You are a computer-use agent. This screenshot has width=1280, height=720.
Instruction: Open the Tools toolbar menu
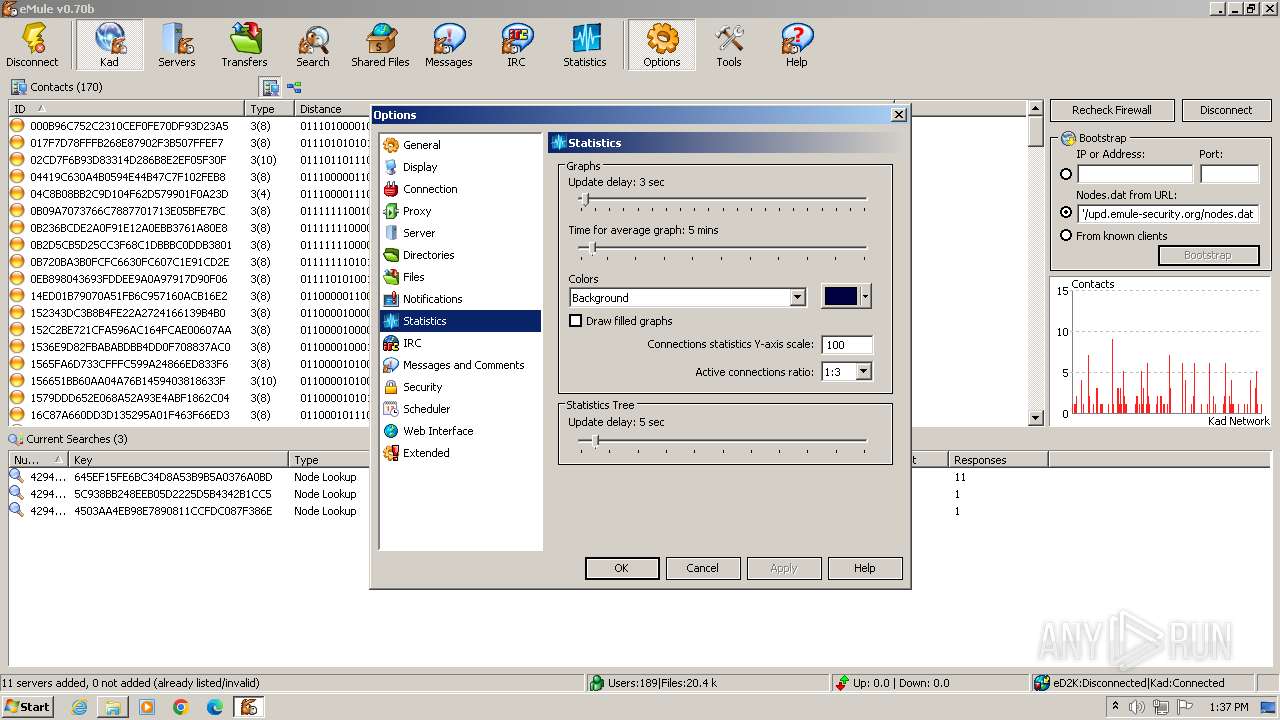pyautogui.click(x=729, y=45)
